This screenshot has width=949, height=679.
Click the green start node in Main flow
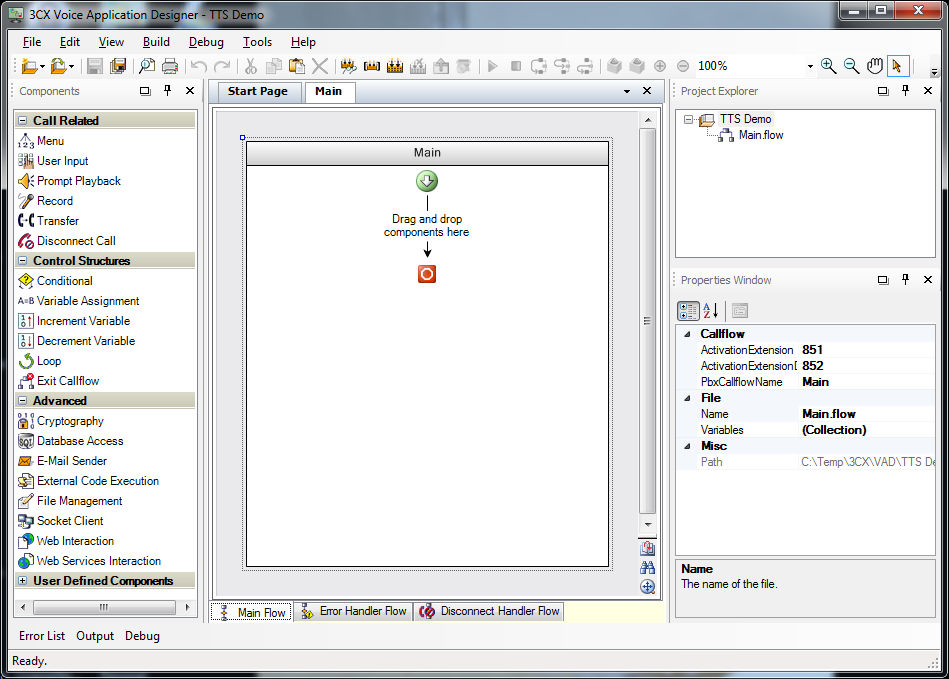[x=427, y=181]
